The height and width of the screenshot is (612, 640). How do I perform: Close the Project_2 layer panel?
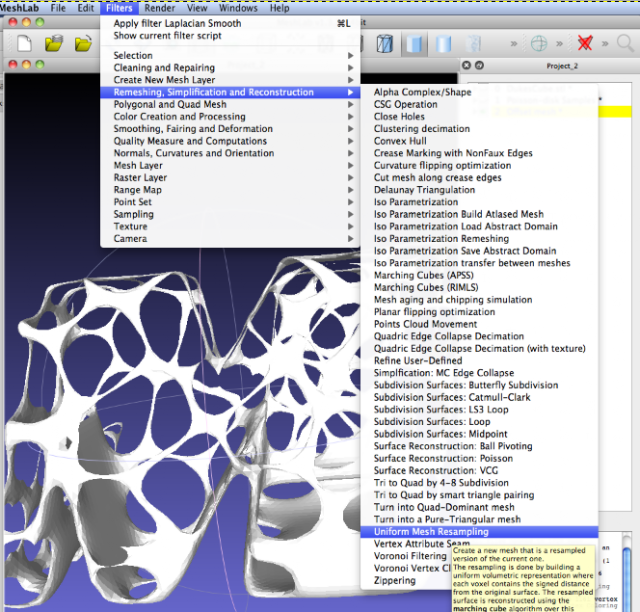[x=467, y=65]
